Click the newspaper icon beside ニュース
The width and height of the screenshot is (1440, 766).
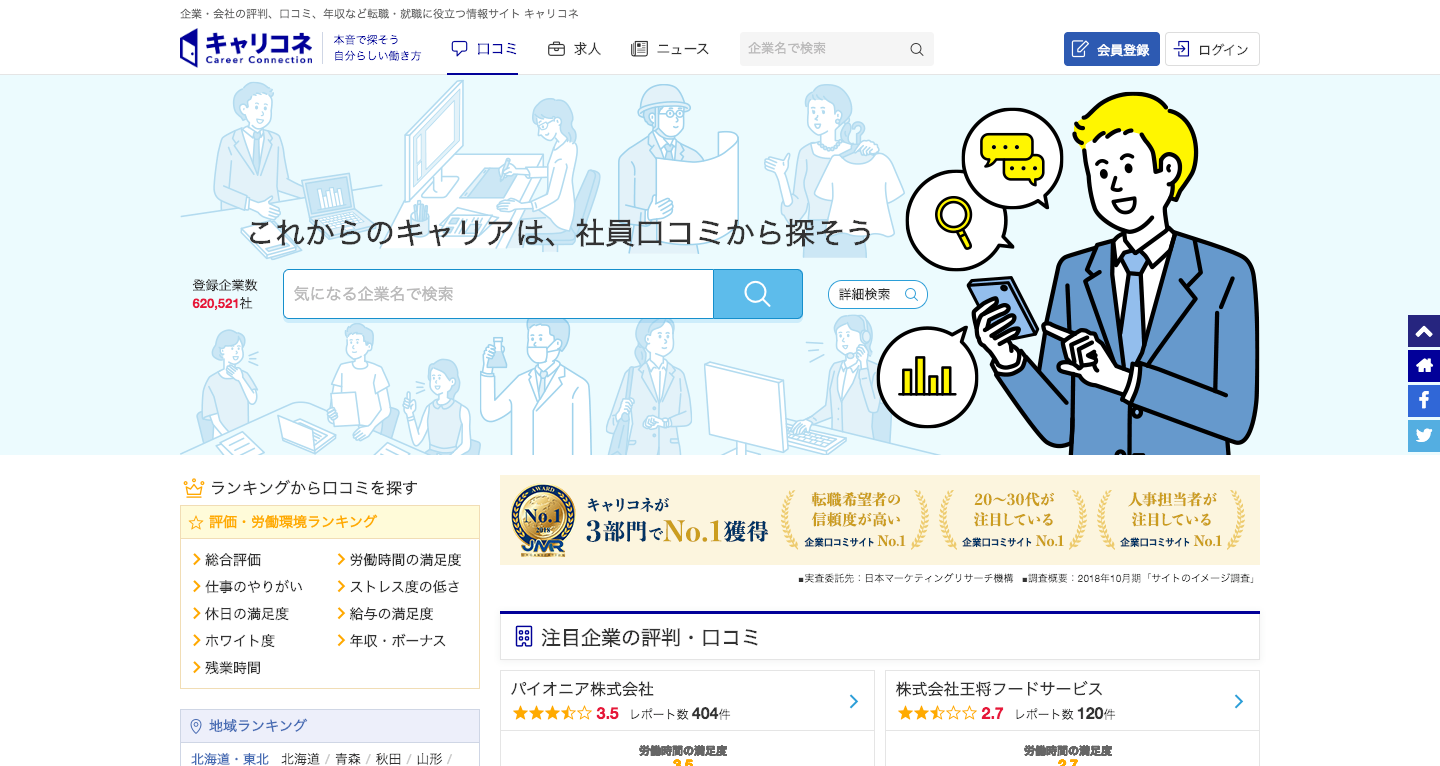640,48
